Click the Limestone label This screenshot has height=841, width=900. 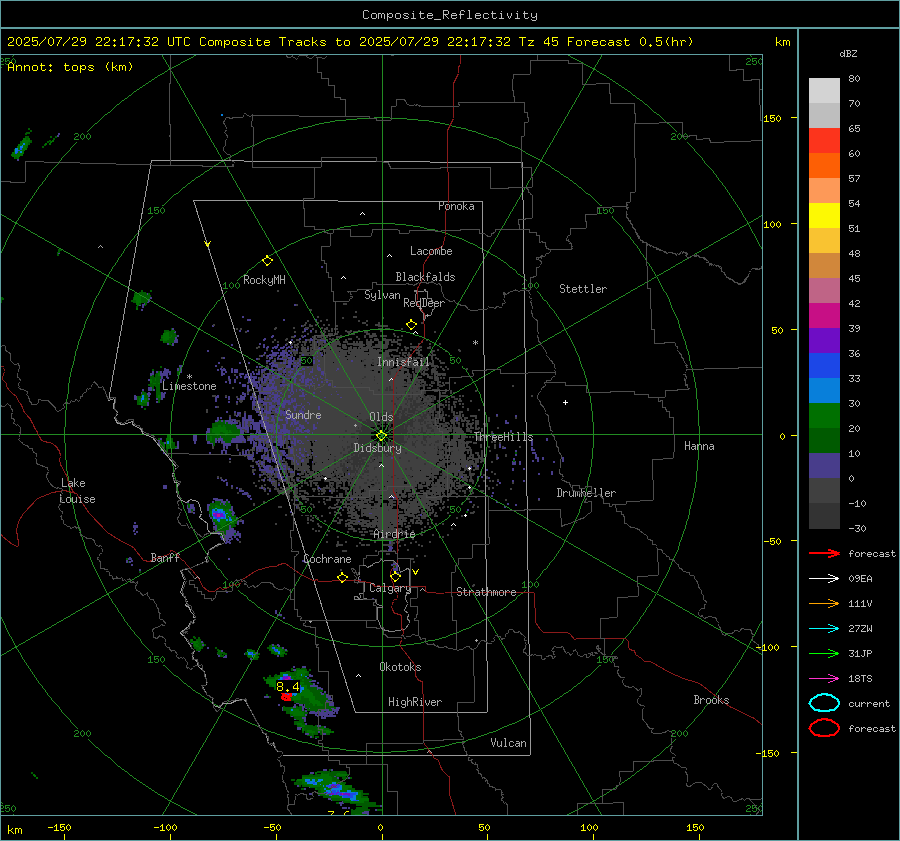point(189,386)
